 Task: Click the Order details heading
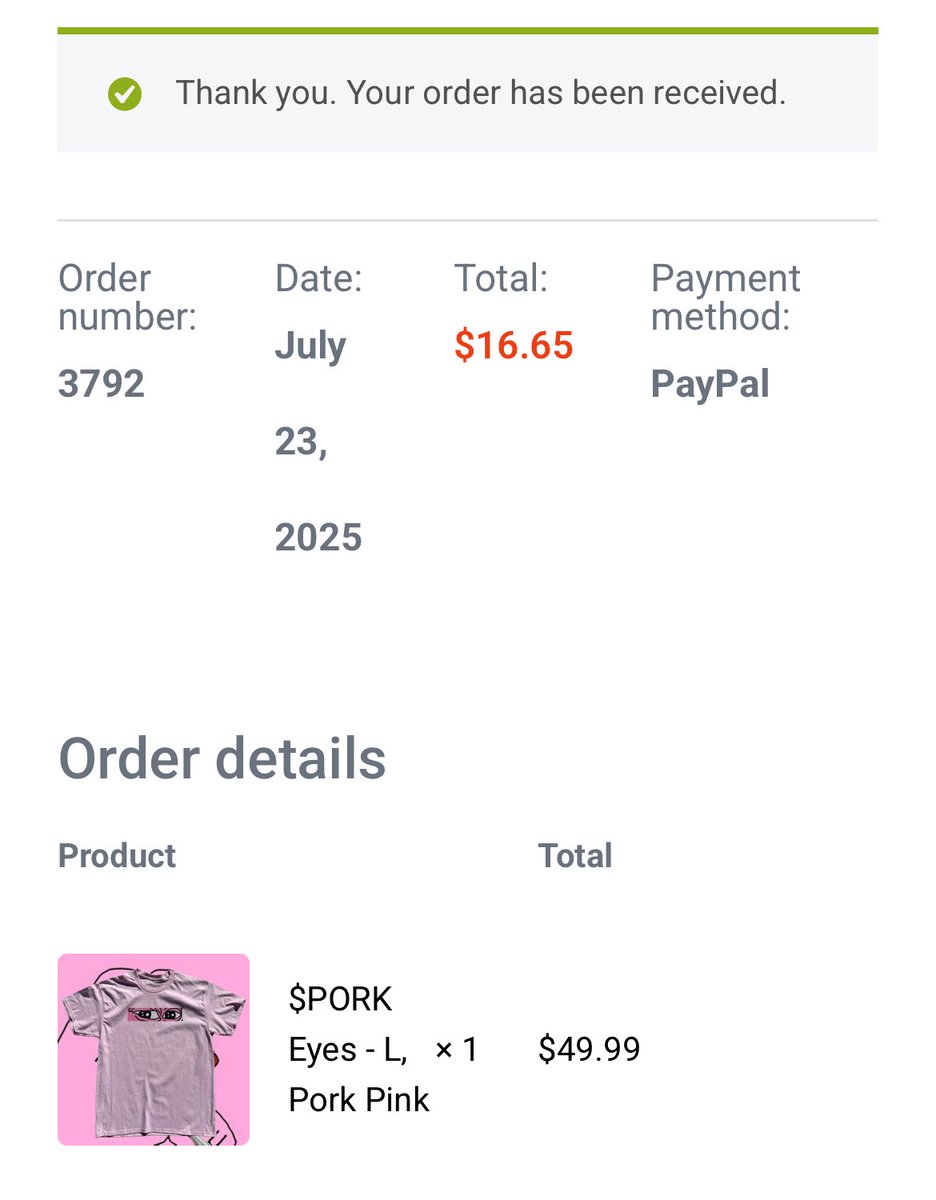point(222,759)
